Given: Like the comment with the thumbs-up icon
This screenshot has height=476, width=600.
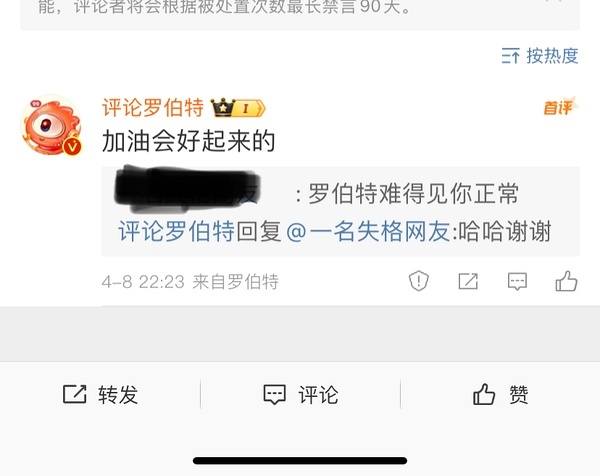Looking at the screenshot, I should [x=566, y=281].
